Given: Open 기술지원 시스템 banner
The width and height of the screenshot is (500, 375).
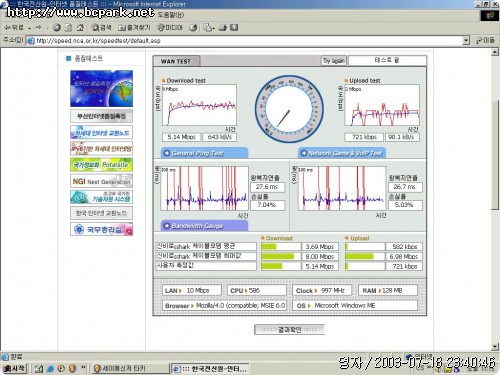Looking at the screenshot, I should 101,197.
